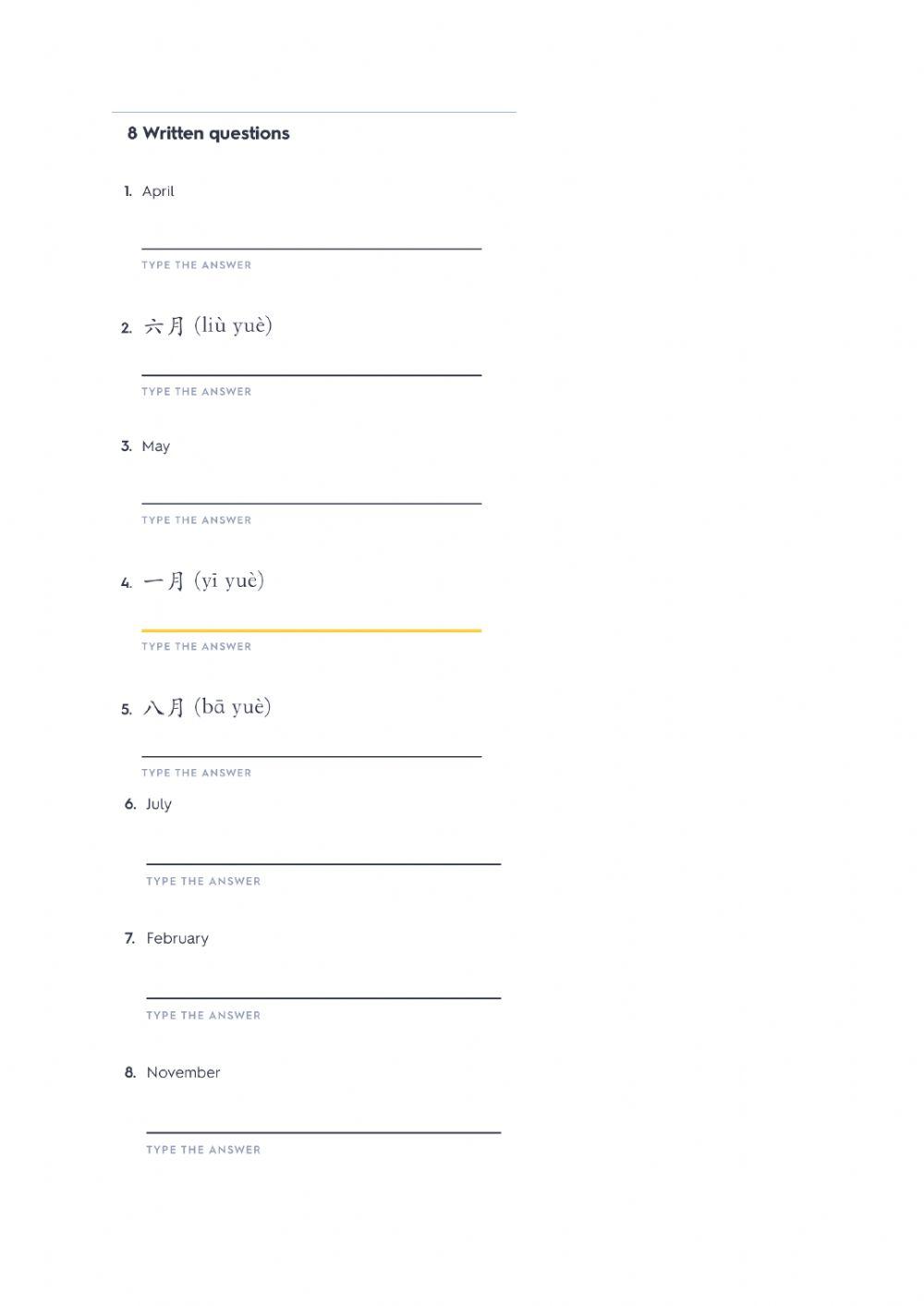Select the "November" question label
The width and height of the screenshot is (924, 1306).
pos(183,1072)
